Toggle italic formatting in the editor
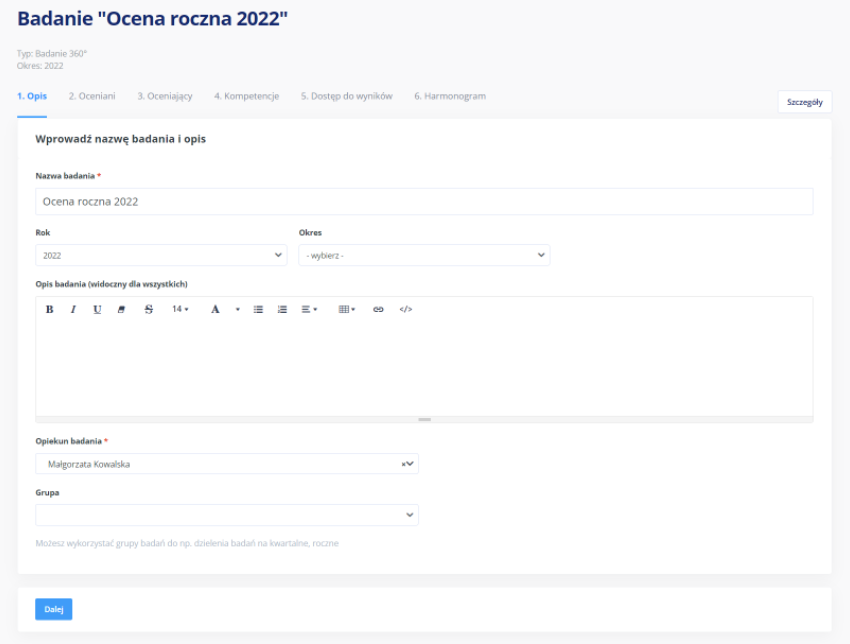850x644 pixels. (x=73, y=309)
